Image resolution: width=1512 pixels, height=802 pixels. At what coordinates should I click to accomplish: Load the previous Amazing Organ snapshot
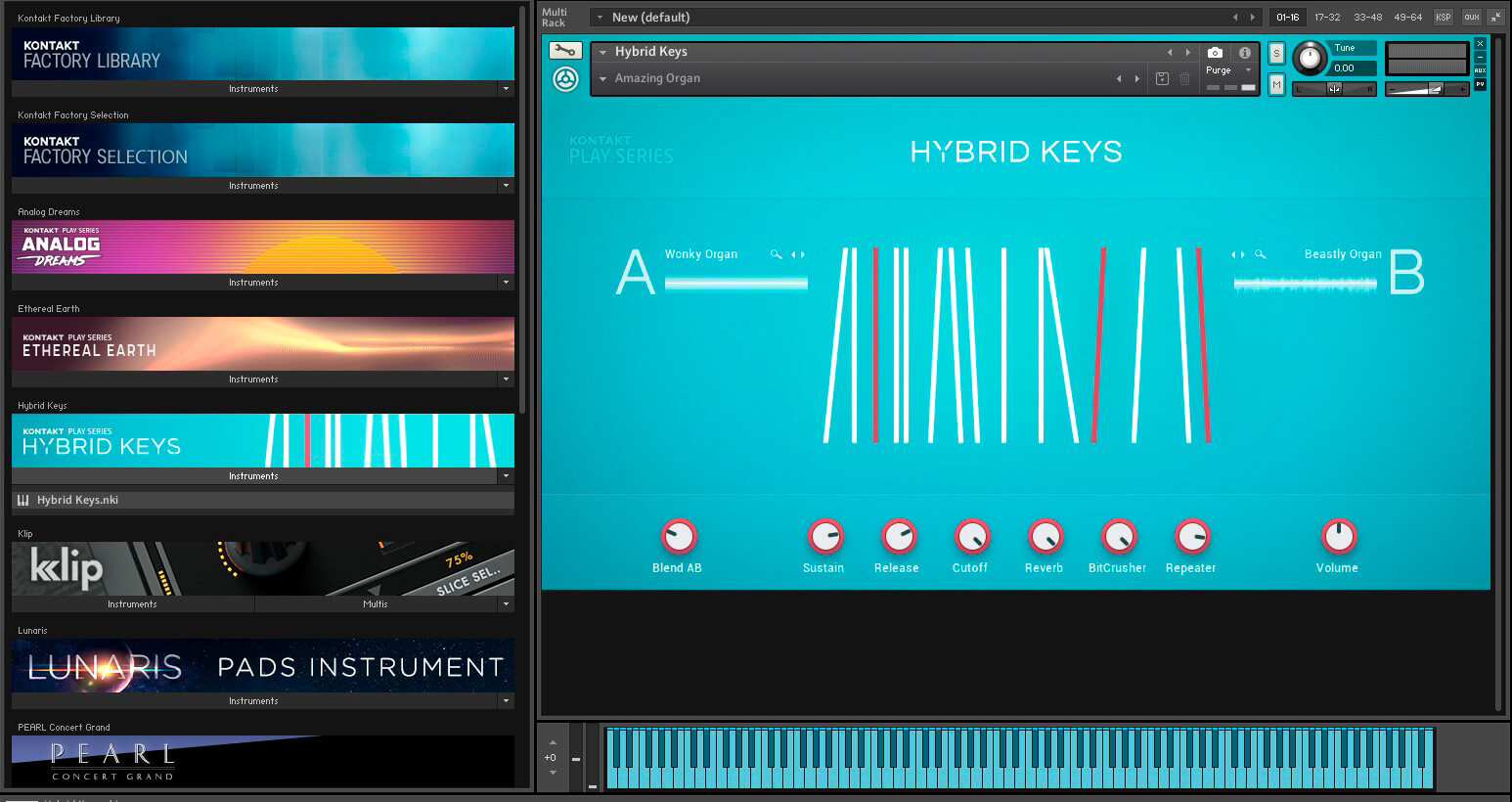pyautogui.click(x=1119, y=78)
